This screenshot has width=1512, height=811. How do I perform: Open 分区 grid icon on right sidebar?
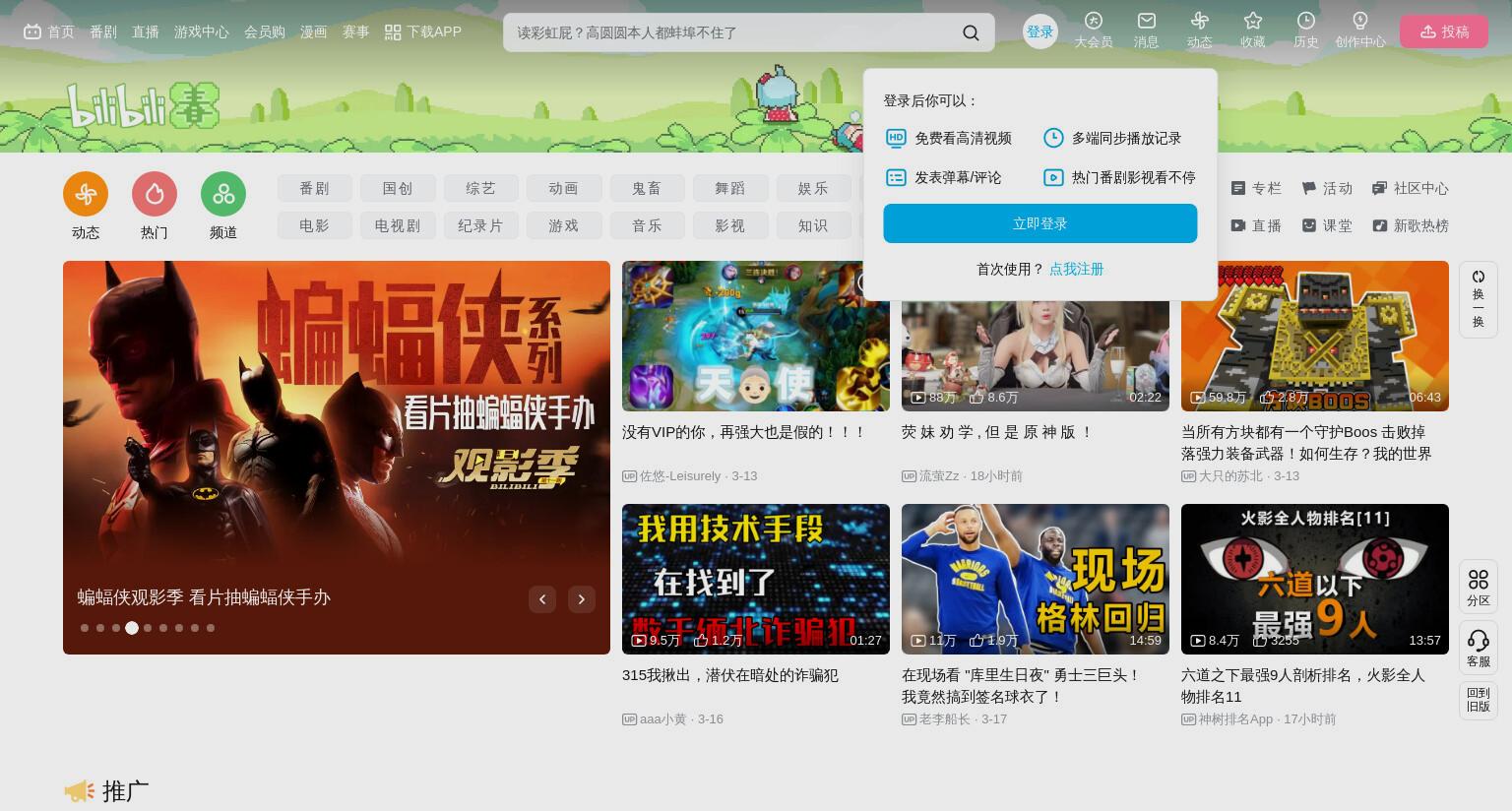tap(1478, 580)
